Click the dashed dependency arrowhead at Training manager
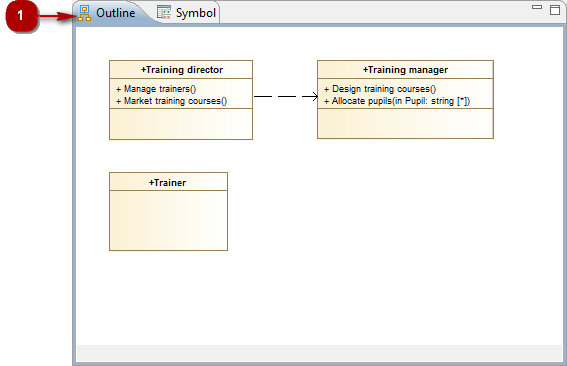The height and width of the screenshot is (366, 567). 311,96
